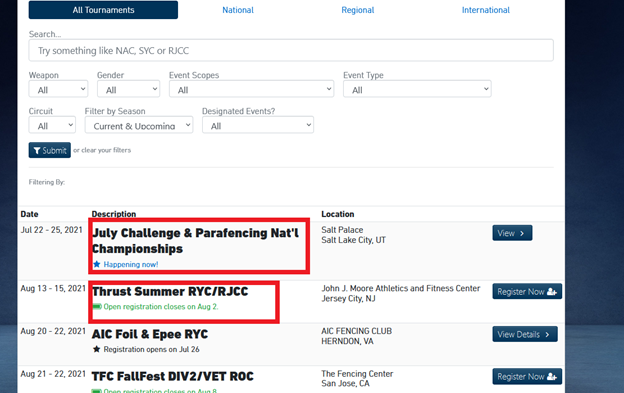Open Thrust Summer RYC/RJCC tournament

[170, 292]
